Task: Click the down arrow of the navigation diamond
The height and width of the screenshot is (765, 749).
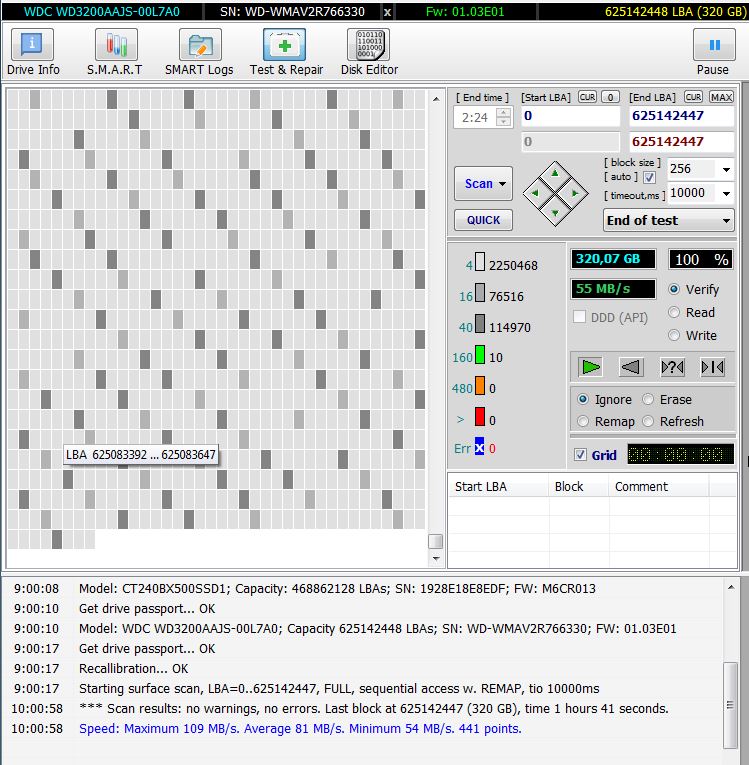Action: (555, 213)
